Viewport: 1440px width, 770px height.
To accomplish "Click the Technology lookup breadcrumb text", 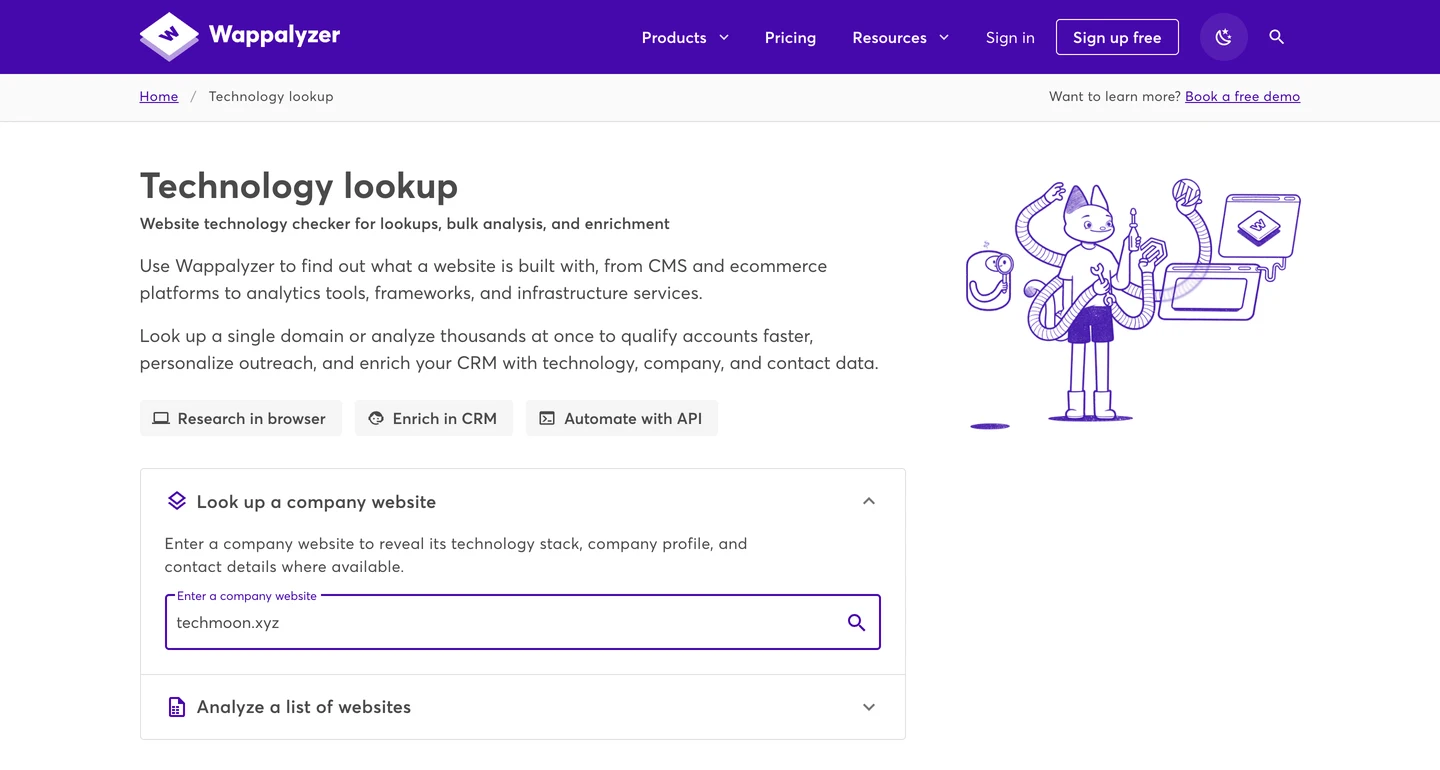I will click(x=271, y=96).
